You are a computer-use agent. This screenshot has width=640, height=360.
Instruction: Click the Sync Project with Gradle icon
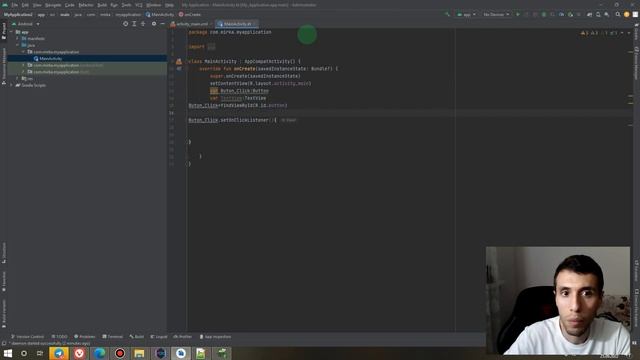click(589, 14)
